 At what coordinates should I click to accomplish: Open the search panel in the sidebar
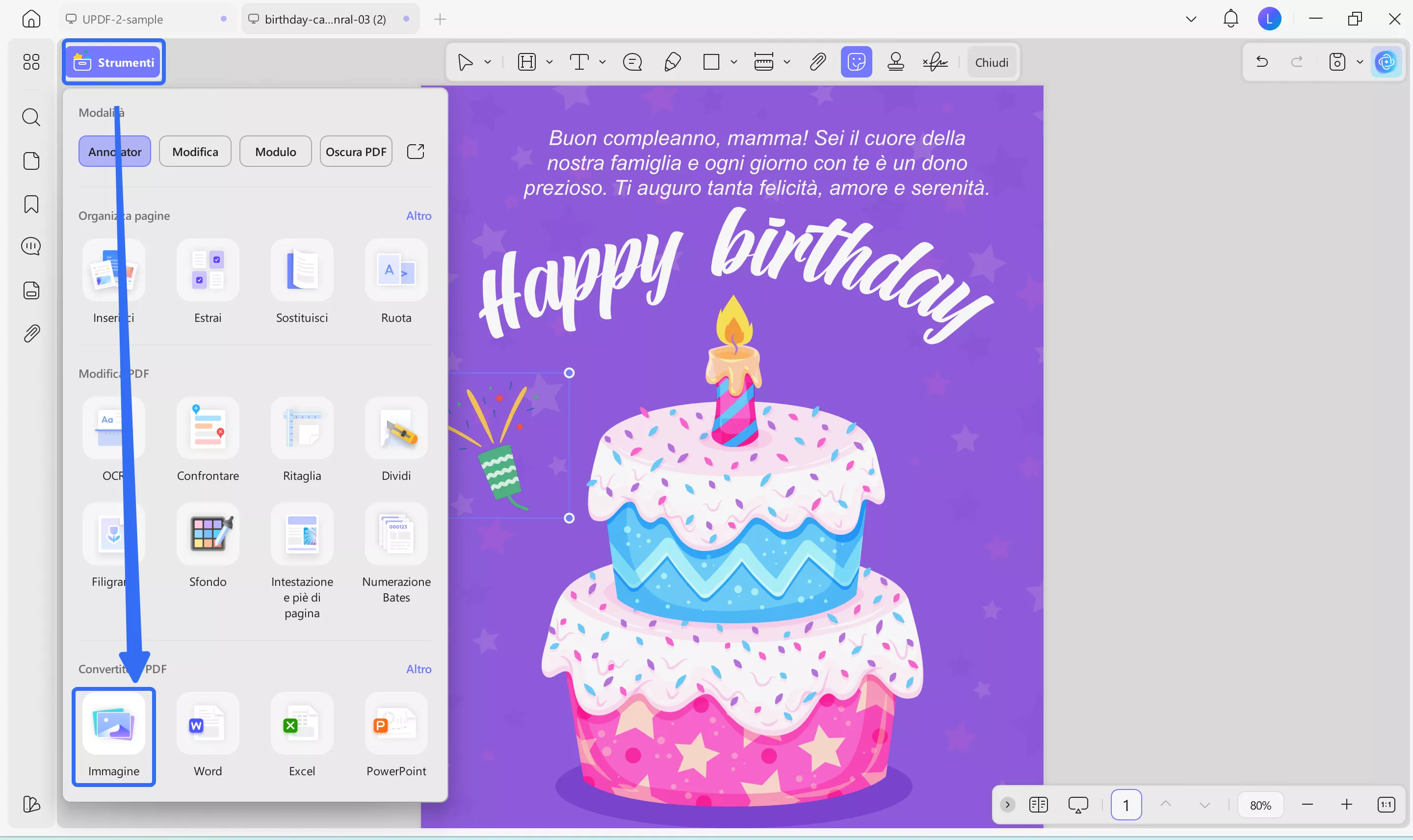pyautogui.click(x=31, y=117)
